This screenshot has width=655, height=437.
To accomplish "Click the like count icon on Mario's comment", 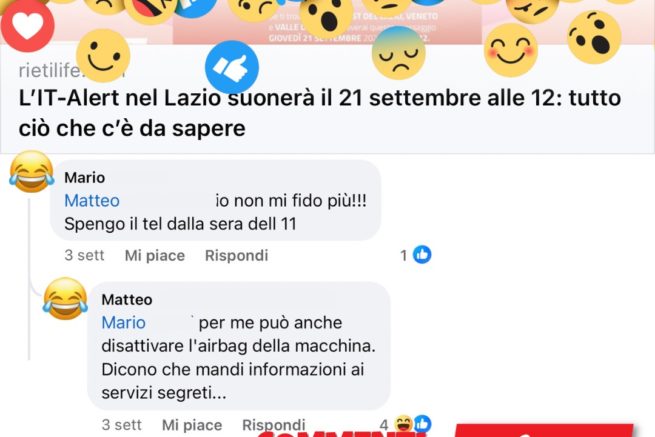I will 422,254.
